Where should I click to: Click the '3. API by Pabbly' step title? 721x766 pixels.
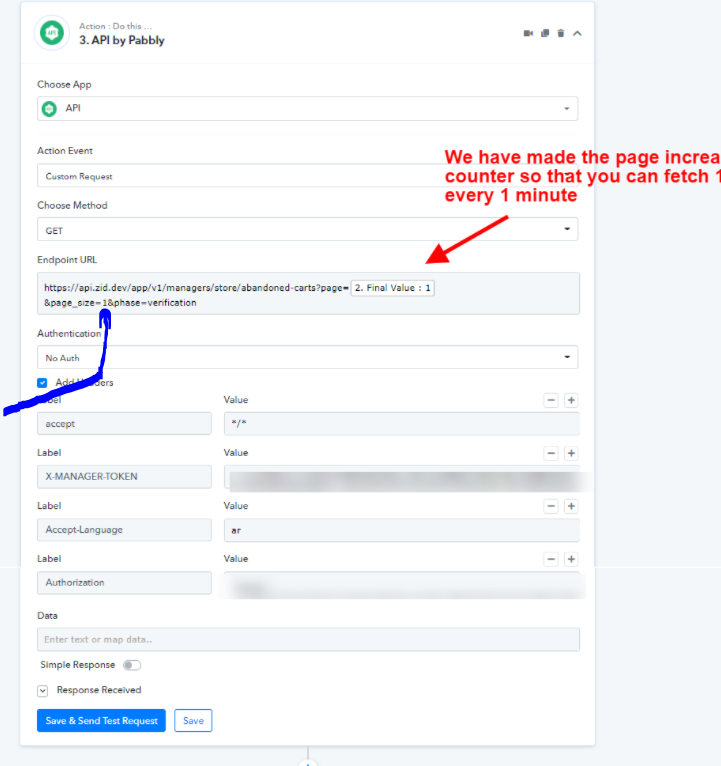pyautogui.click(x=122, y=40)
